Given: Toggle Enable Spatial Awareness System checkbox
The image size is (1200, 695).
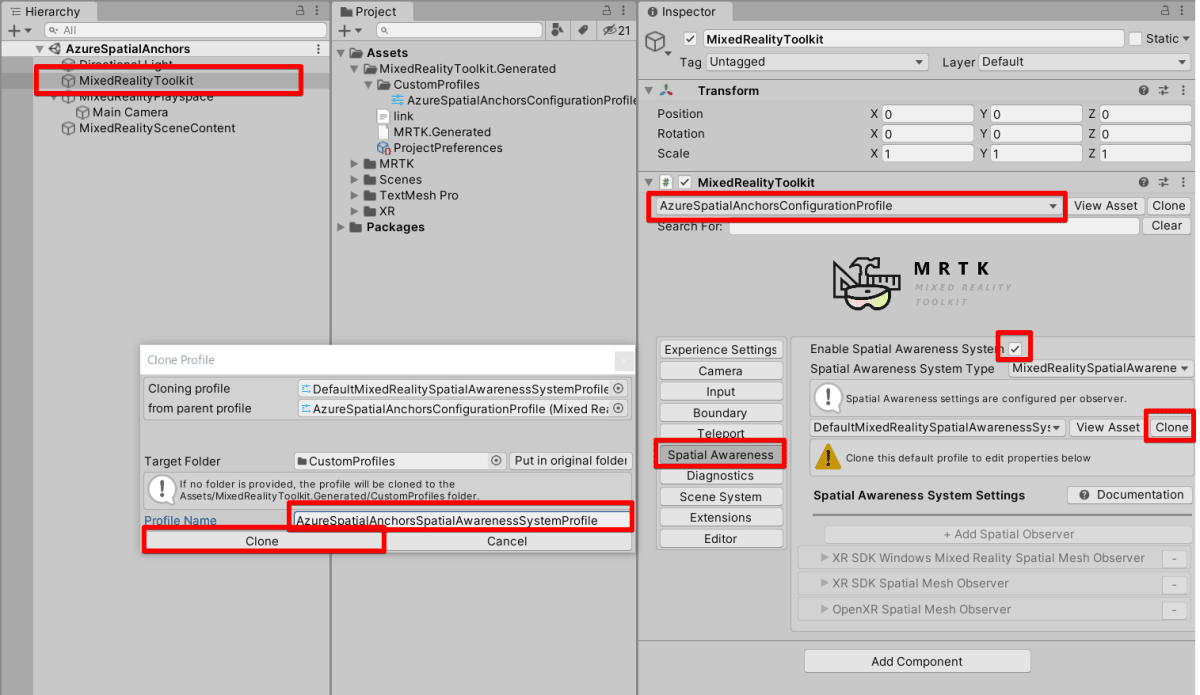Looking at the screenshot, I should pyautogui.click(x=1015, y=349).
